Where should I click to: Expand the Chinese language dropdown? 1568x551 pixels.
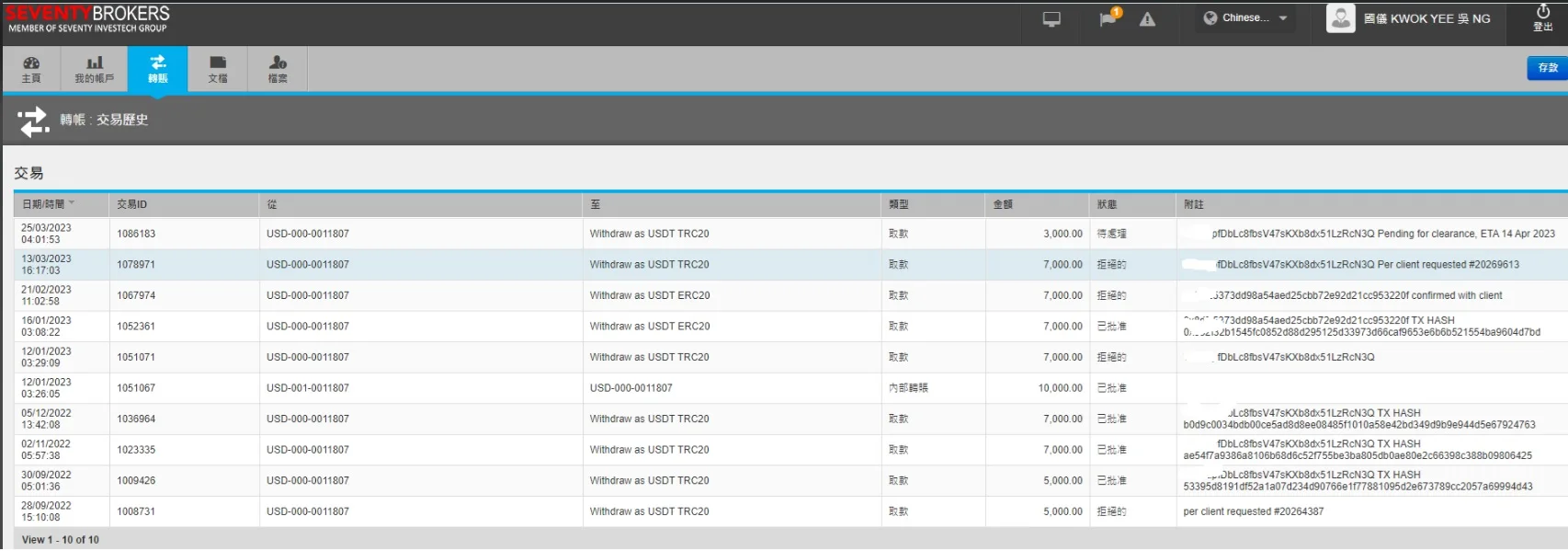coord(1245,18)
